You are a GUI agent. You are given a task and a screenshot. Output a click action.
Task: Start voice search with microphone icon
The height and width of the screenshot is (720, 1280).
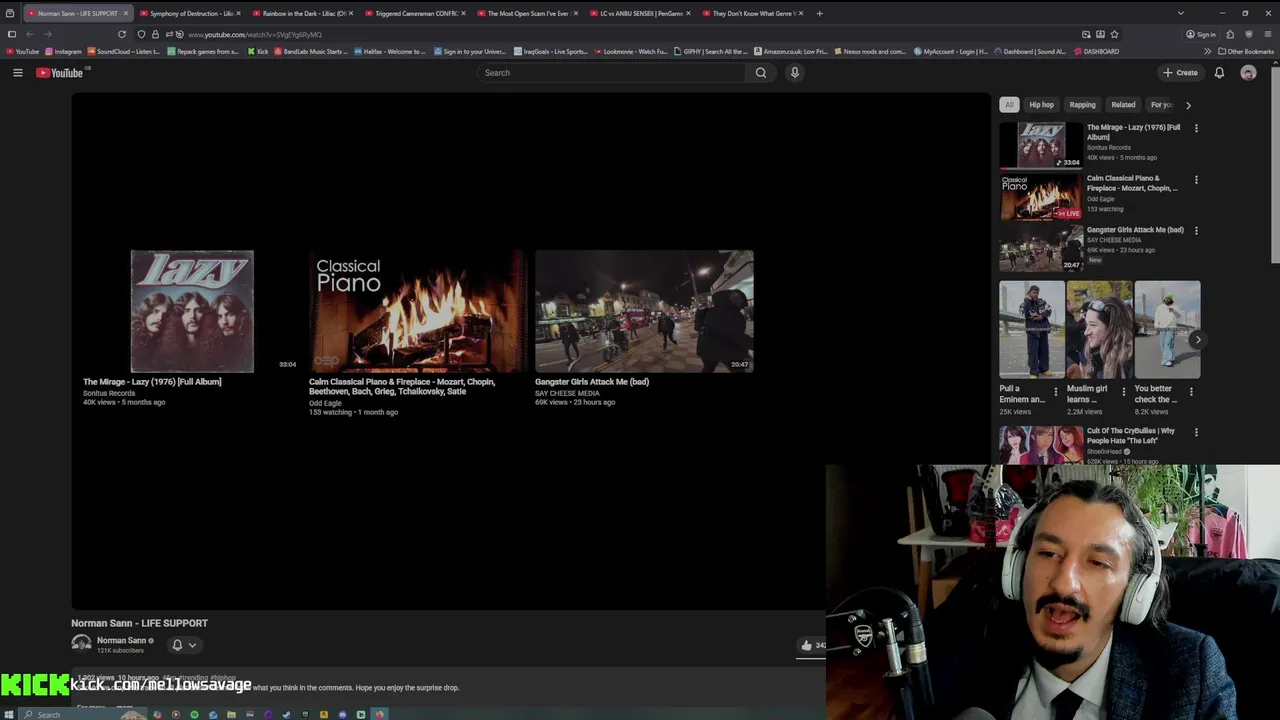tap(795, 73)
